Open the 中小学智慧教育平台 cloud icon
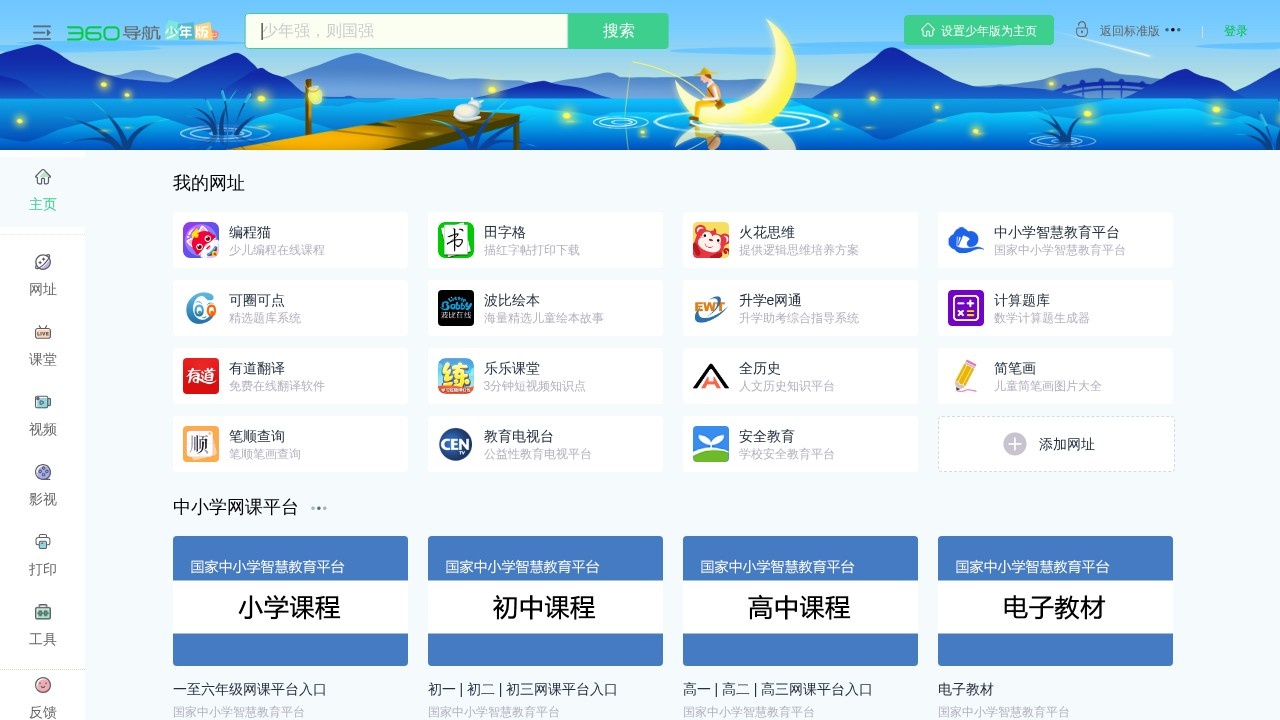This screenshot has width=1280, height=720. coord(966,240)
